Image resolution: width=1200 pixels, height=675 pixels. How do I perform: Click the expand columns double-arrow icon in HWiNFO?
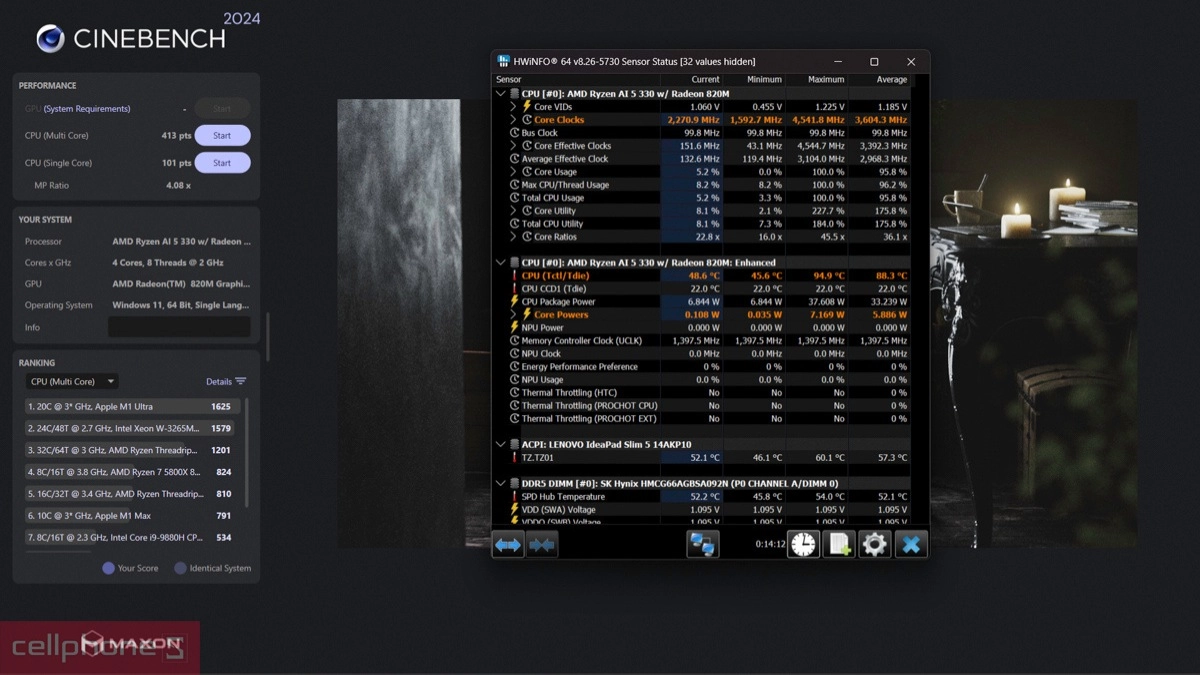(509, 544)
